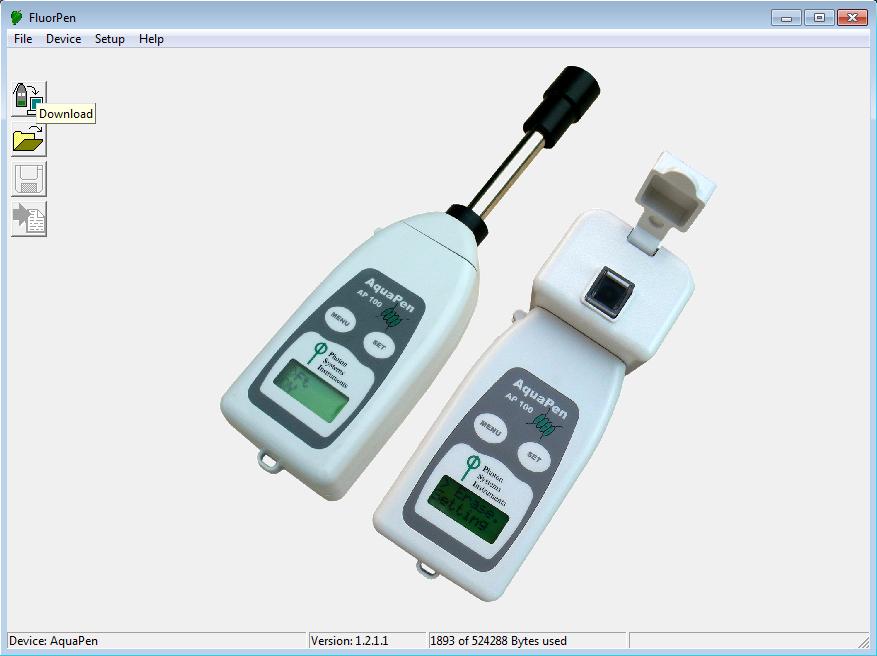Click the Device: AquaPen status text

53,641
